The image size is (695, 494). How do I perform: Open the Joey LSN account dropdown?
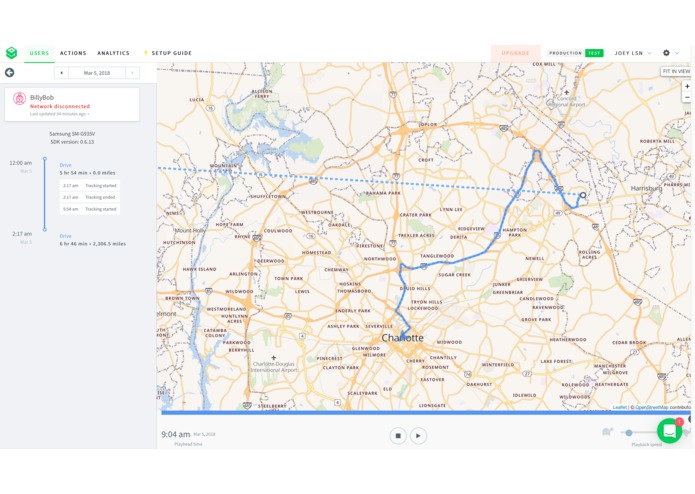[x=633, y=53]
